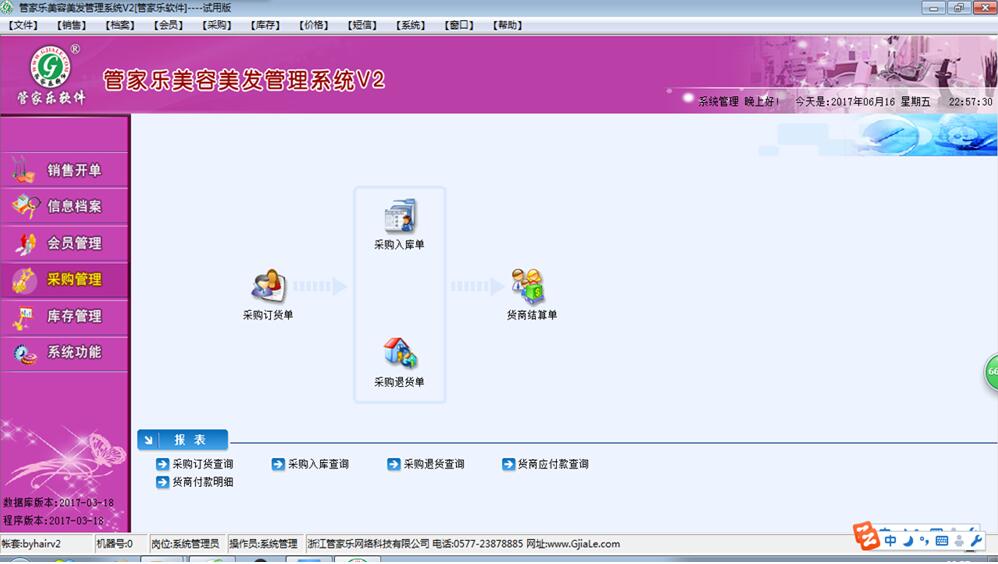Click the app icon in the title bar

(7, 7)
